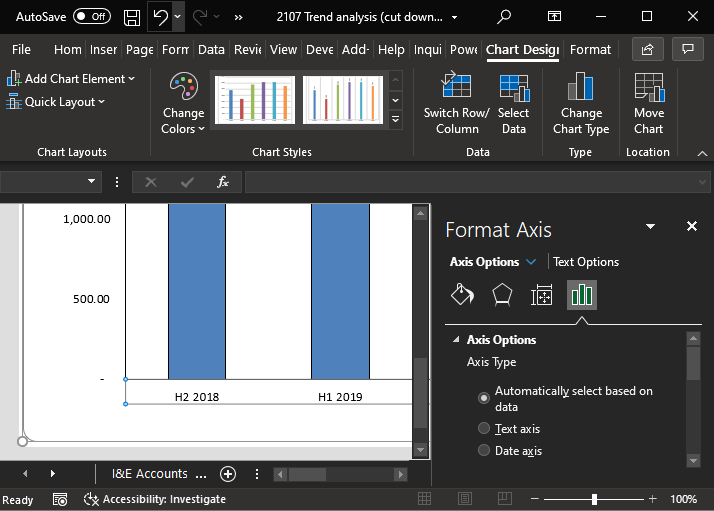Select the Text axis radio button
This screenshot has height=511, width=714.
484,429
